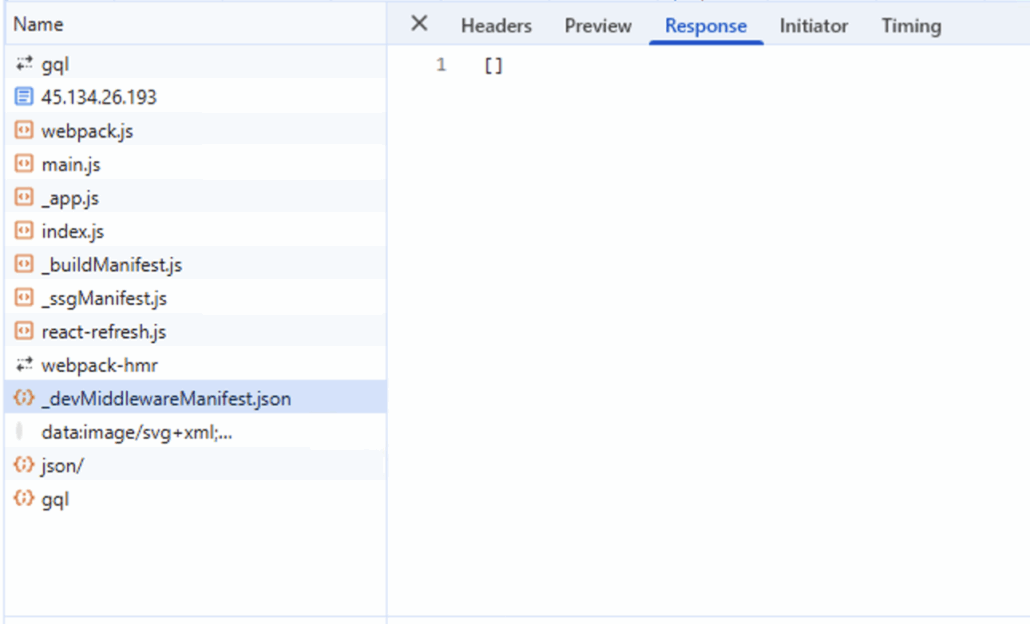This screenshot has height=624, width=1030.
Task: Select the index.js request
Action: tap(73, 231)
